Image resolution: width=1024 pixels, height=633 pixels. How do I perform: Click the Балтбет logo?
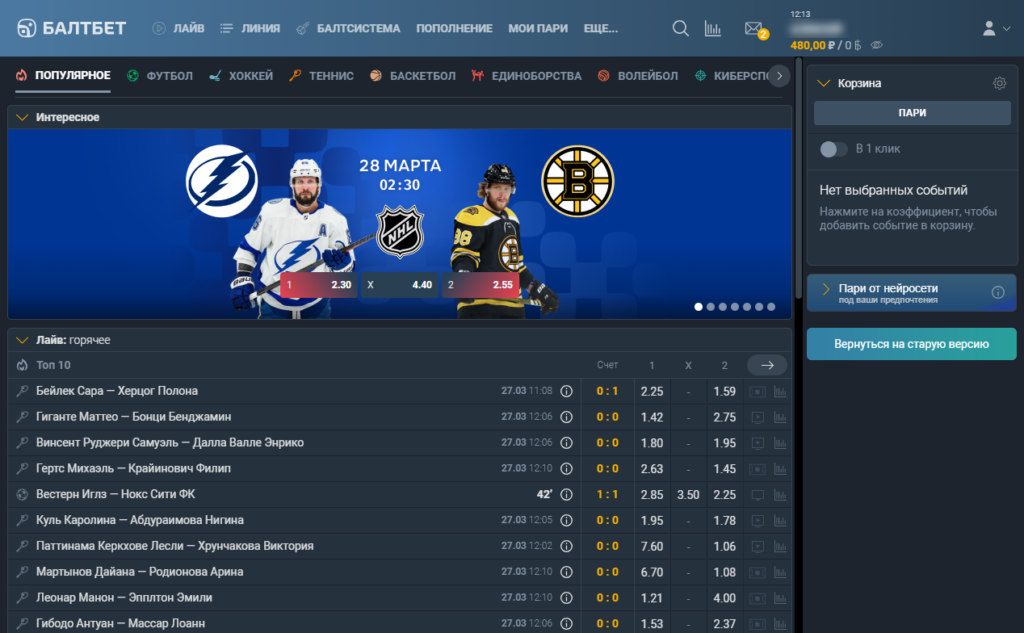(x=71, y=29)
